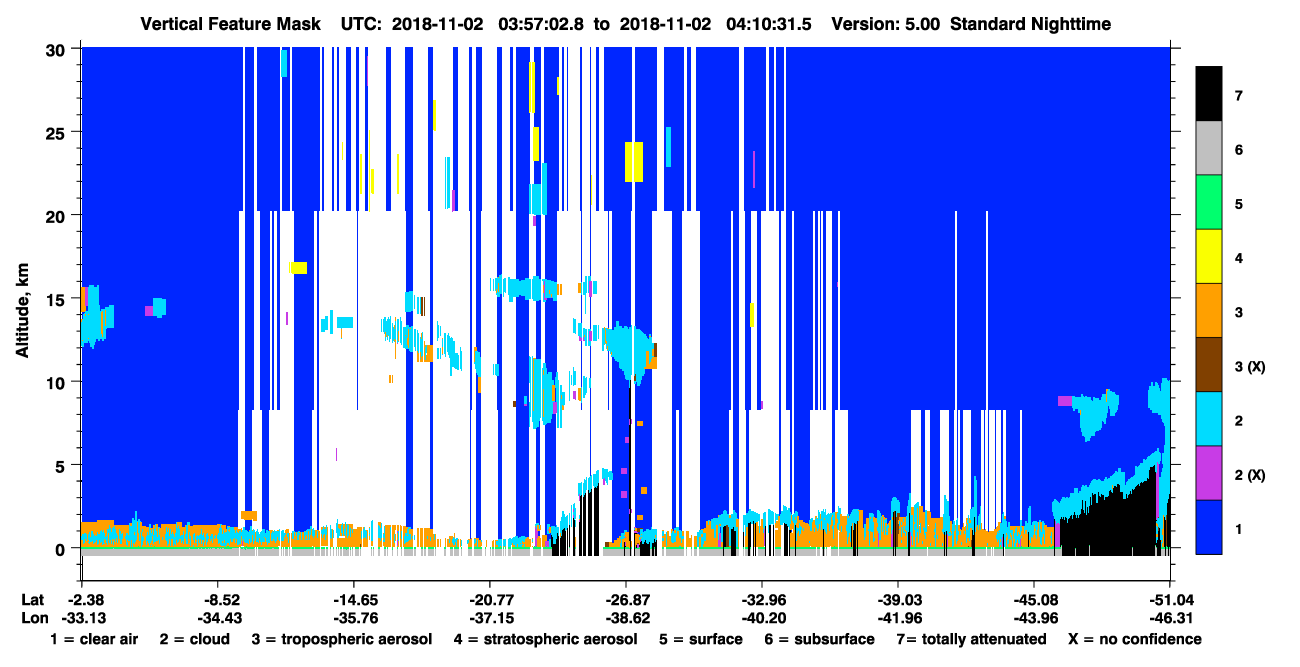
Task: Click the longitude value -46.31
Action: click(1170, 618)
